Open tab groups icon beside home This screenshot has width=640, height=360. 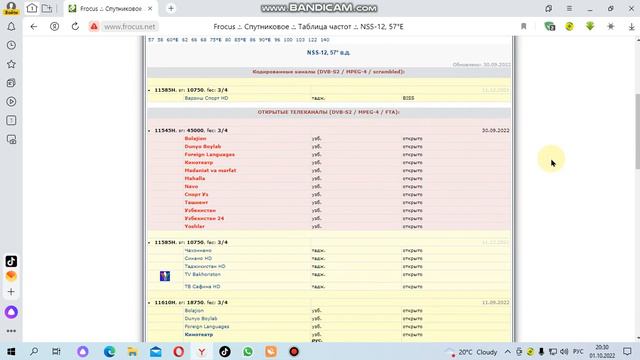[47, 8]
